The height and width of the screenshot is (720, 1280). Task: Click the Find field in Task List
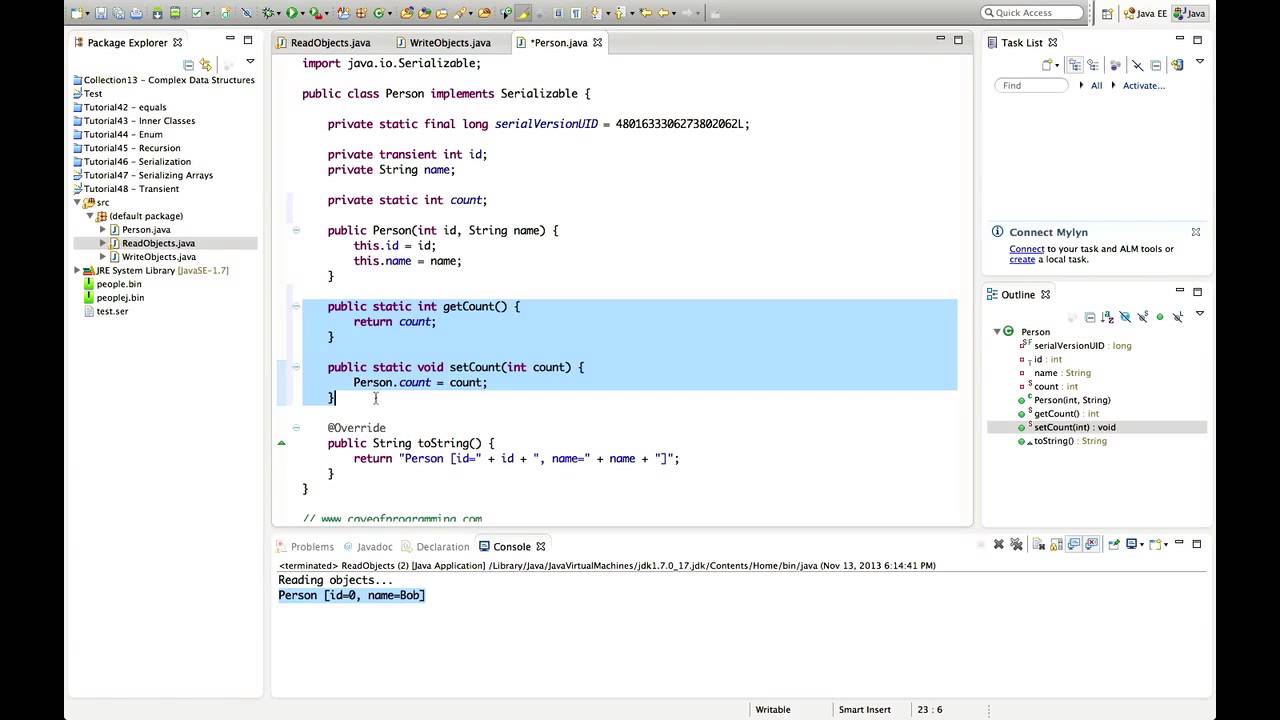[1031, 85]
